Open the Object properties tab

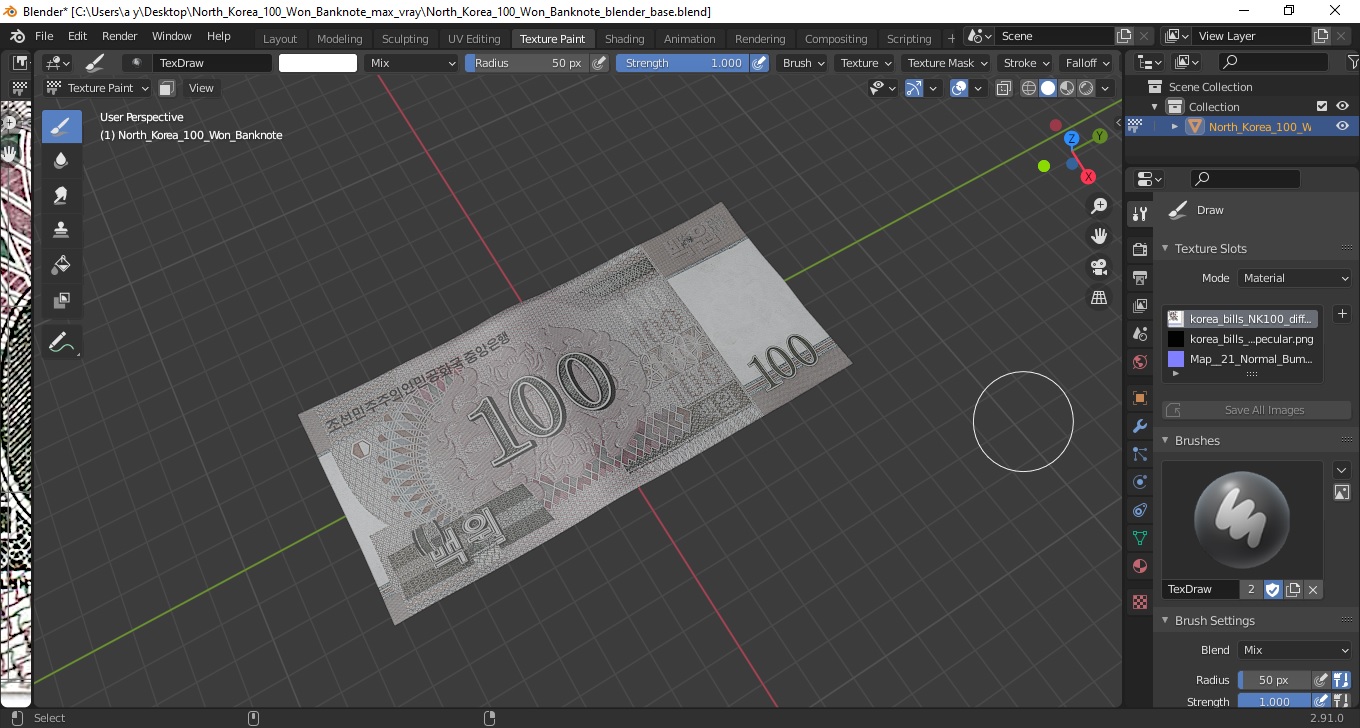(x=1139, y=398)
